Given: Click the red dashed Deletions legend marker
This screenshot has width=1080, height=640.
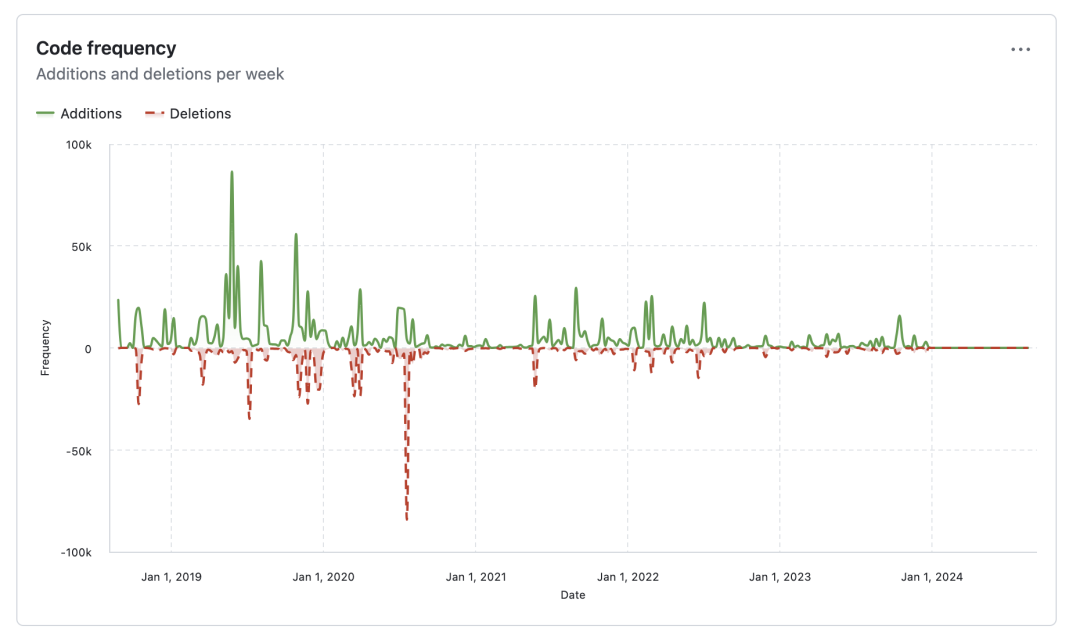Looking at the screenshot, I should 155,114.
